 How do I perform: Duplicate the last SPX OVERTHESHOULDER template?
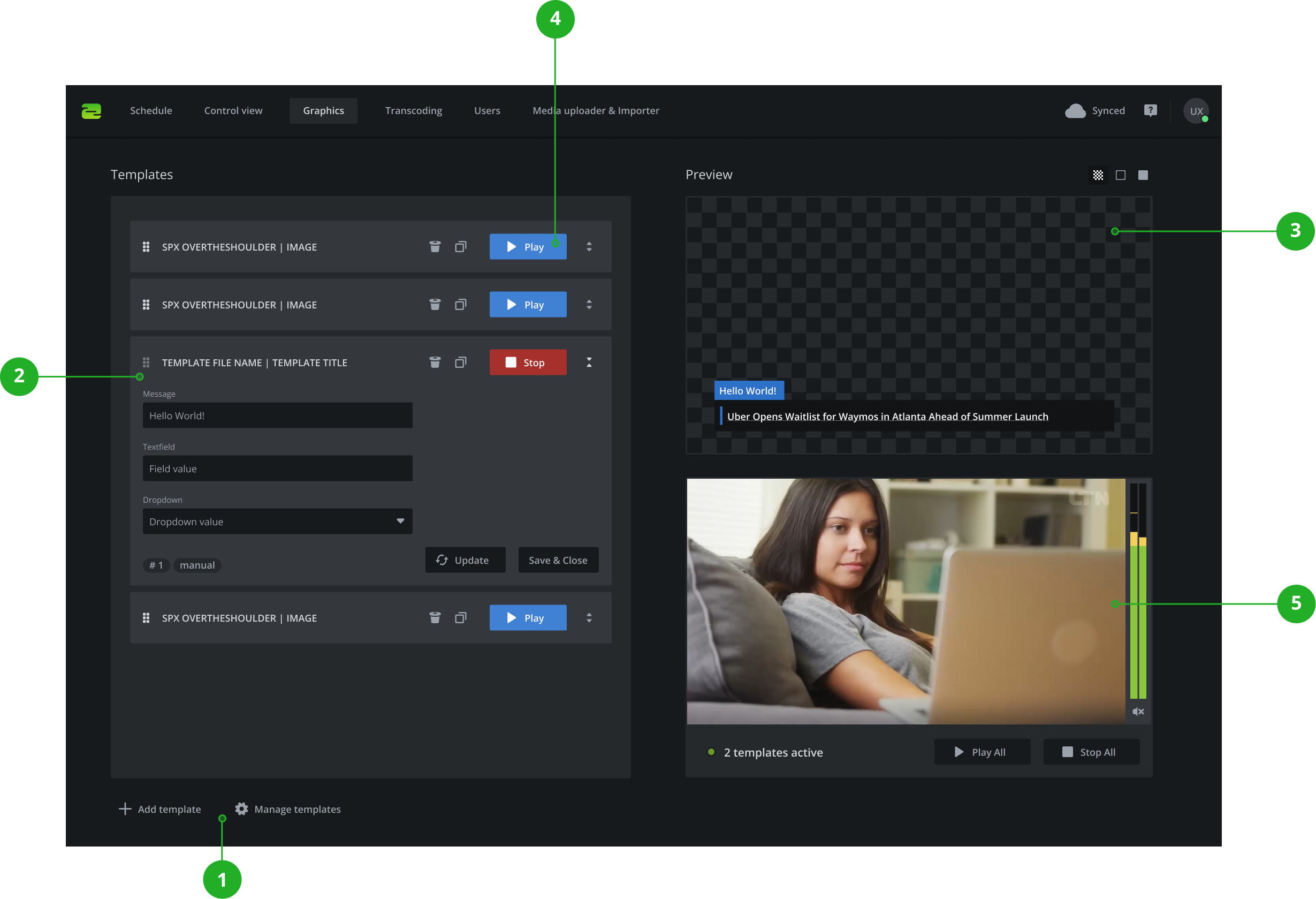coord(460,617)
